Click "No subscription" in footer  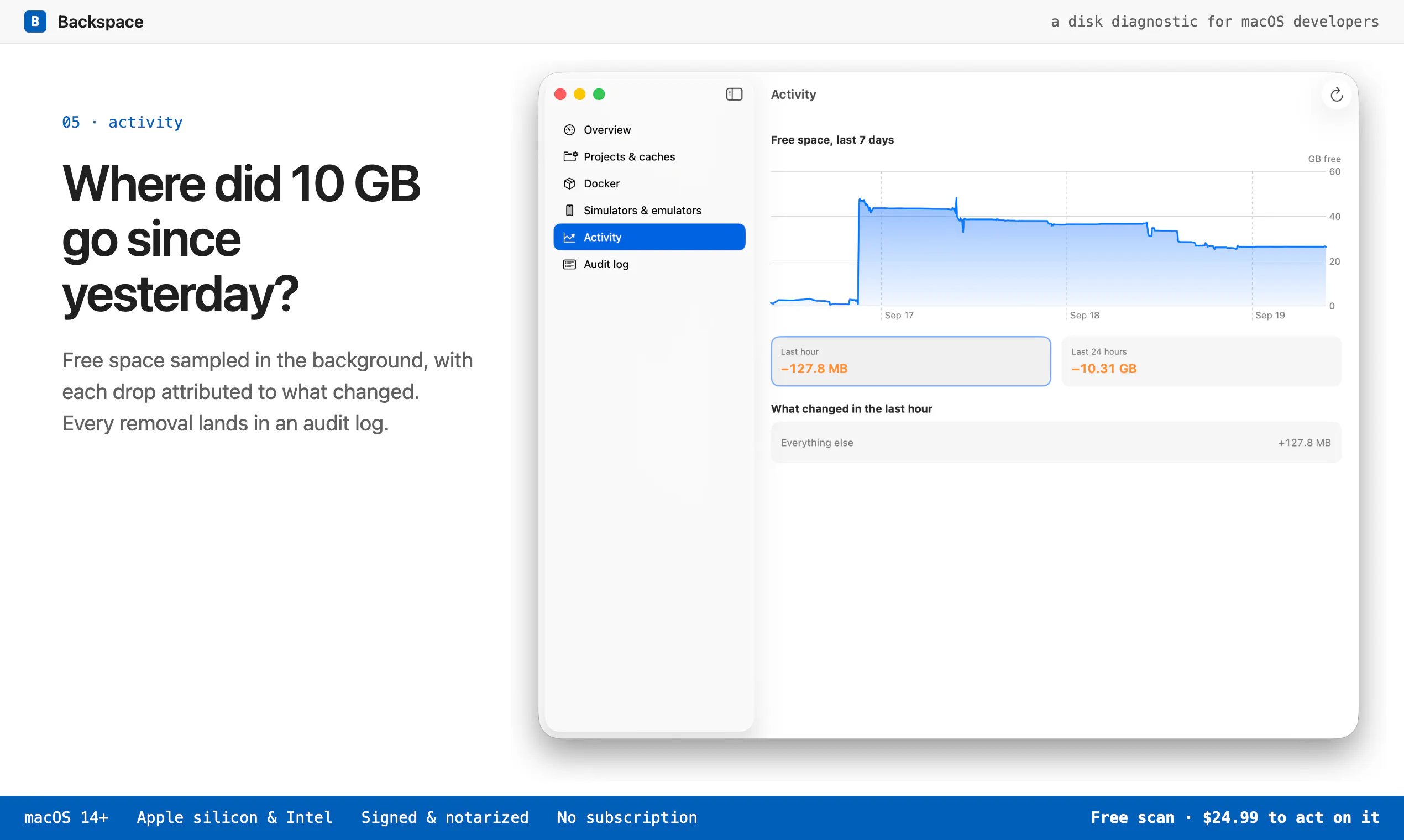[x=627, y=817]
